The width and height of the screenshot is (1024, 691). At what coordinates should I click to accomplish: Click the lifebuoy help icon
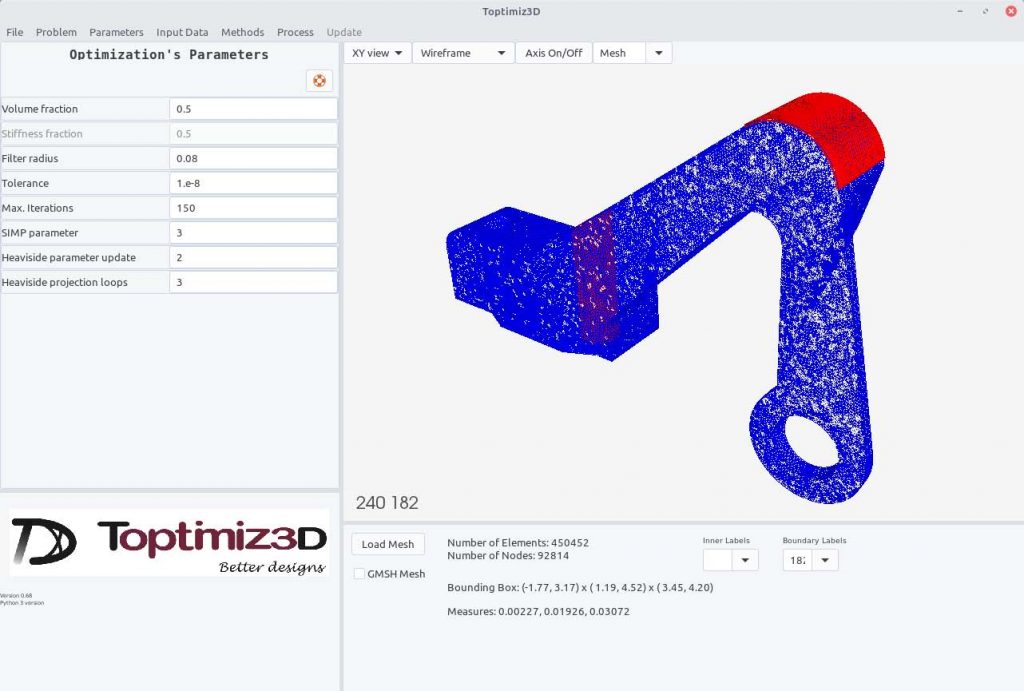(x=319, y=80)
